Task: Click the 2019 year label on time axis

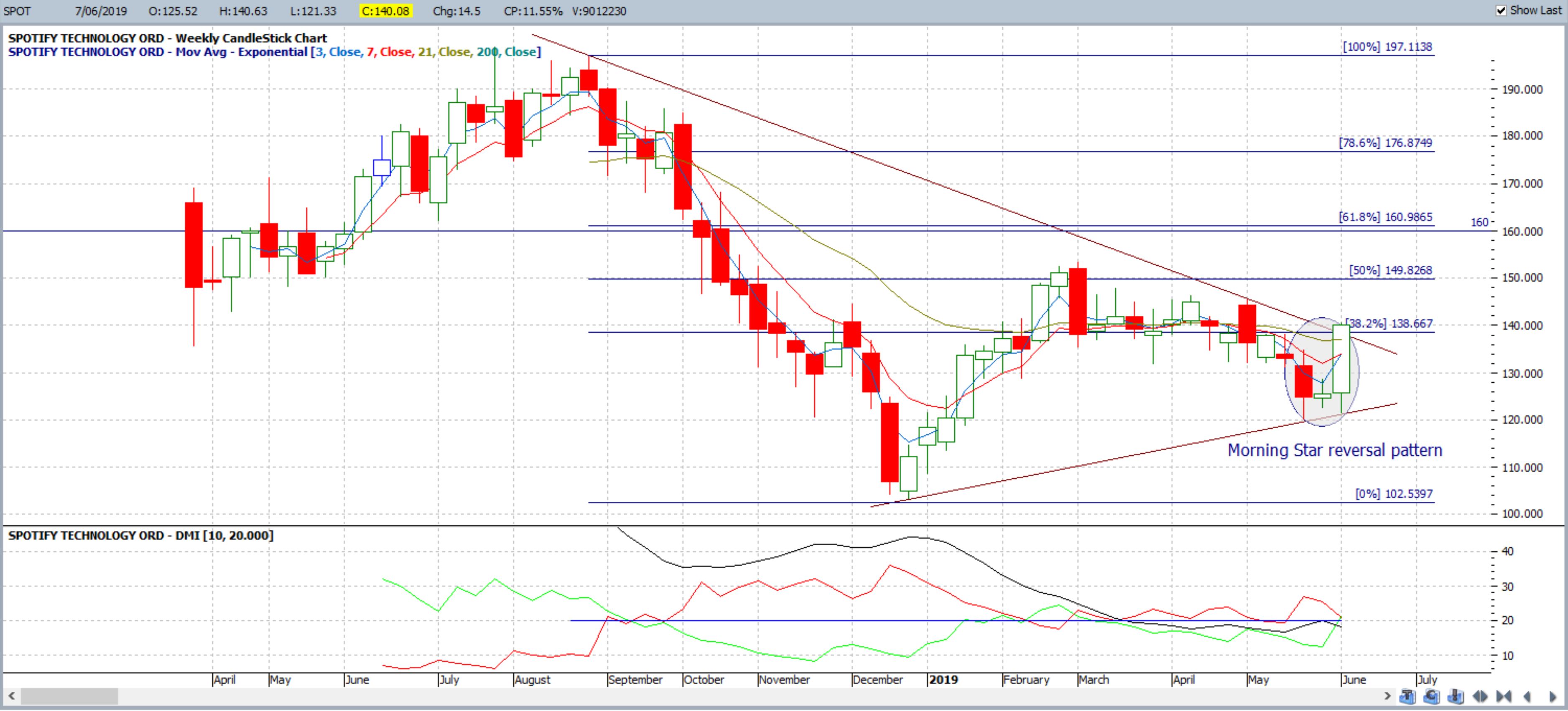Action: tap(943, 679)
